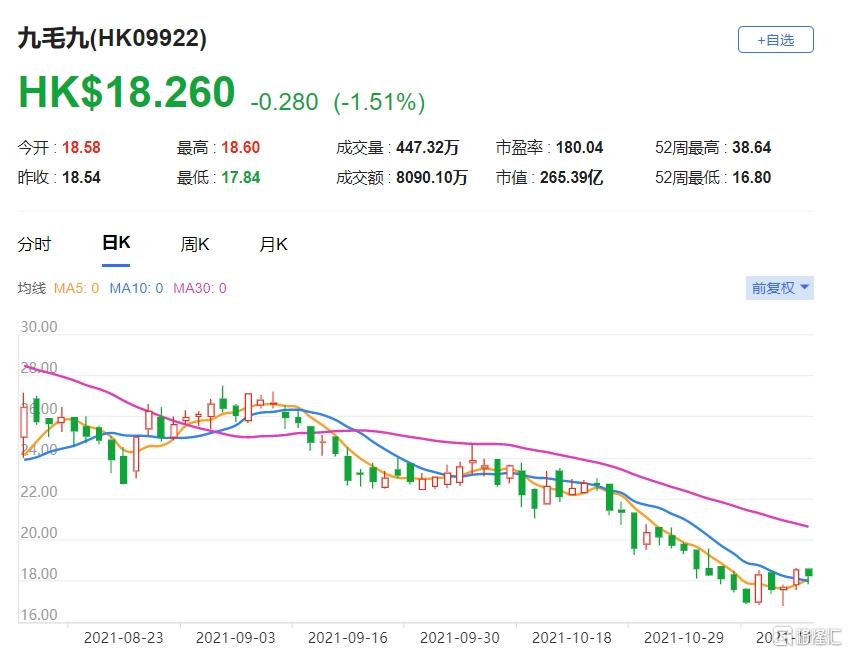
Task: Expand the 前复权 adjustment dropdown
Action: [x=781, y=288]
